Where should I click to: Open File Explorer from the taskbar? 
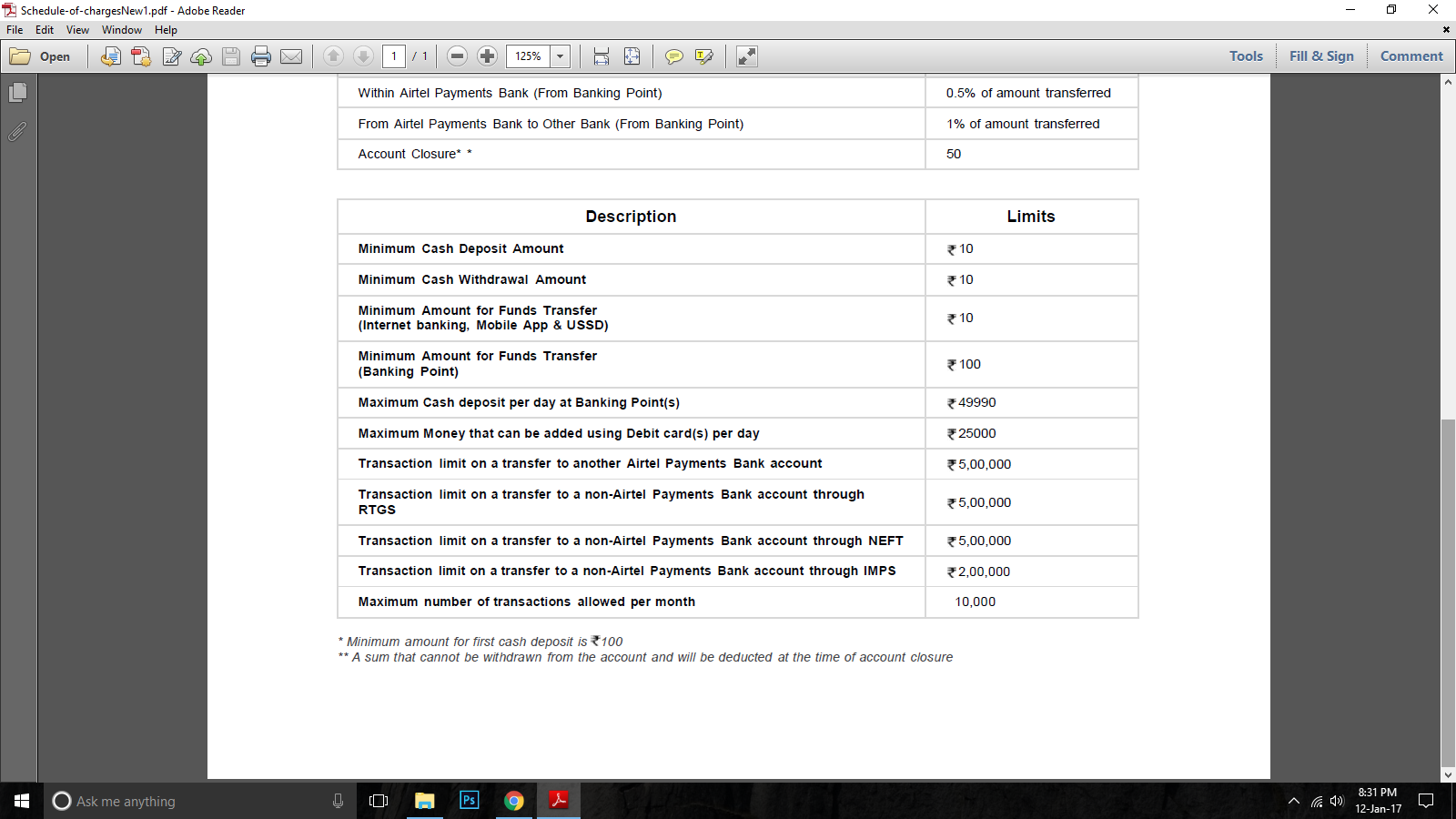click(x=424, y=801)
